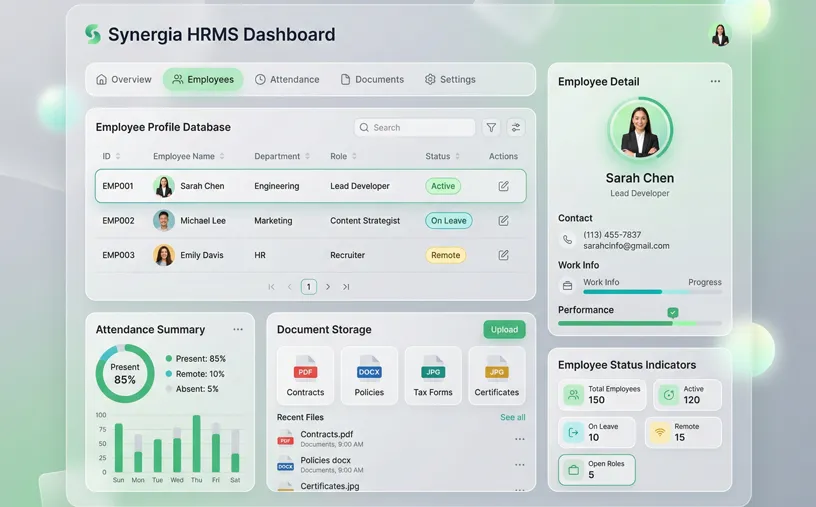Image resolution: width=816 pixels, height=507 pixels.
Task: Open the Contracts PDF folder
Action: (x=305, y=376)
